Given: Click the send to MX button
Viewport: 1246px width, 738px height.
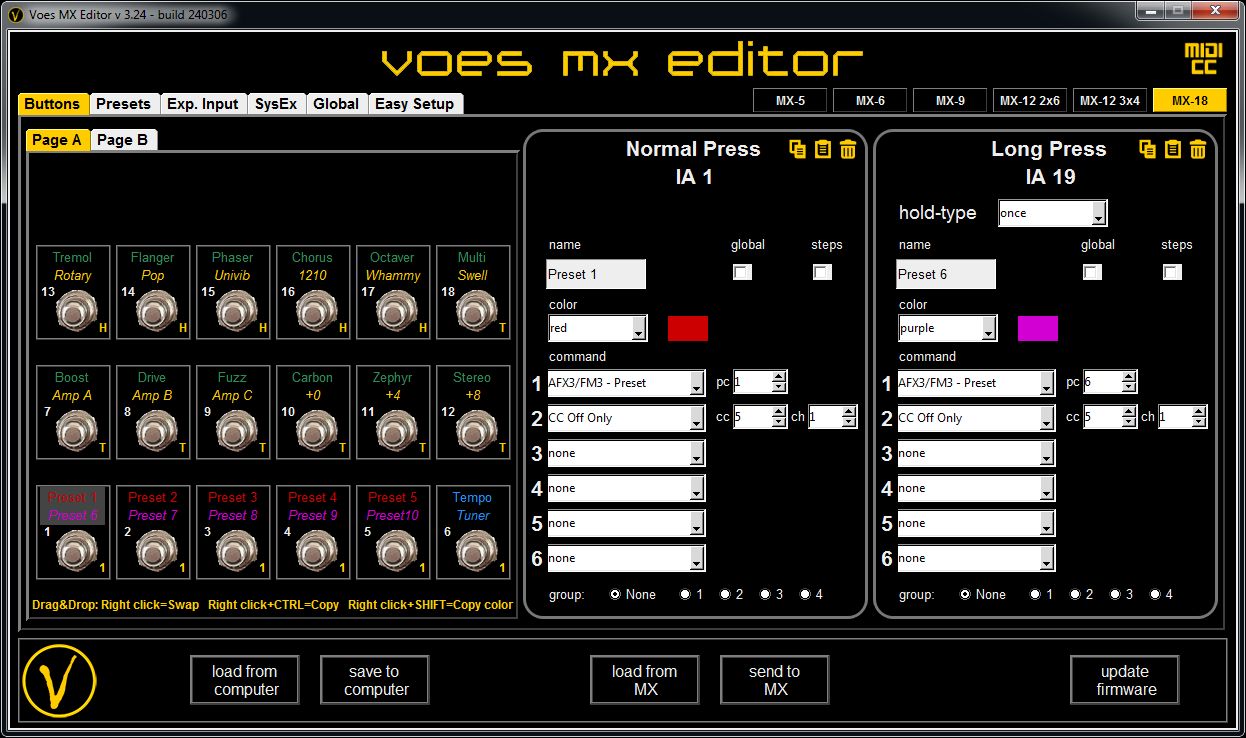Looking at the screenshot, I should 774,680.
